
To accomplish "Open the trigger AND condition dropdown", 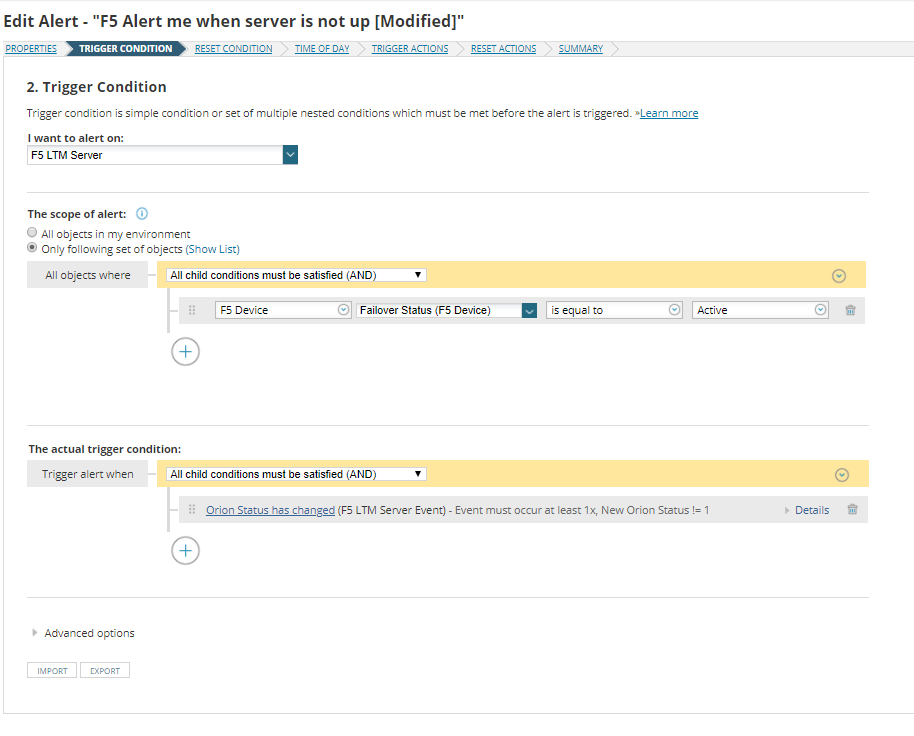I will click(x=296, y=474).
